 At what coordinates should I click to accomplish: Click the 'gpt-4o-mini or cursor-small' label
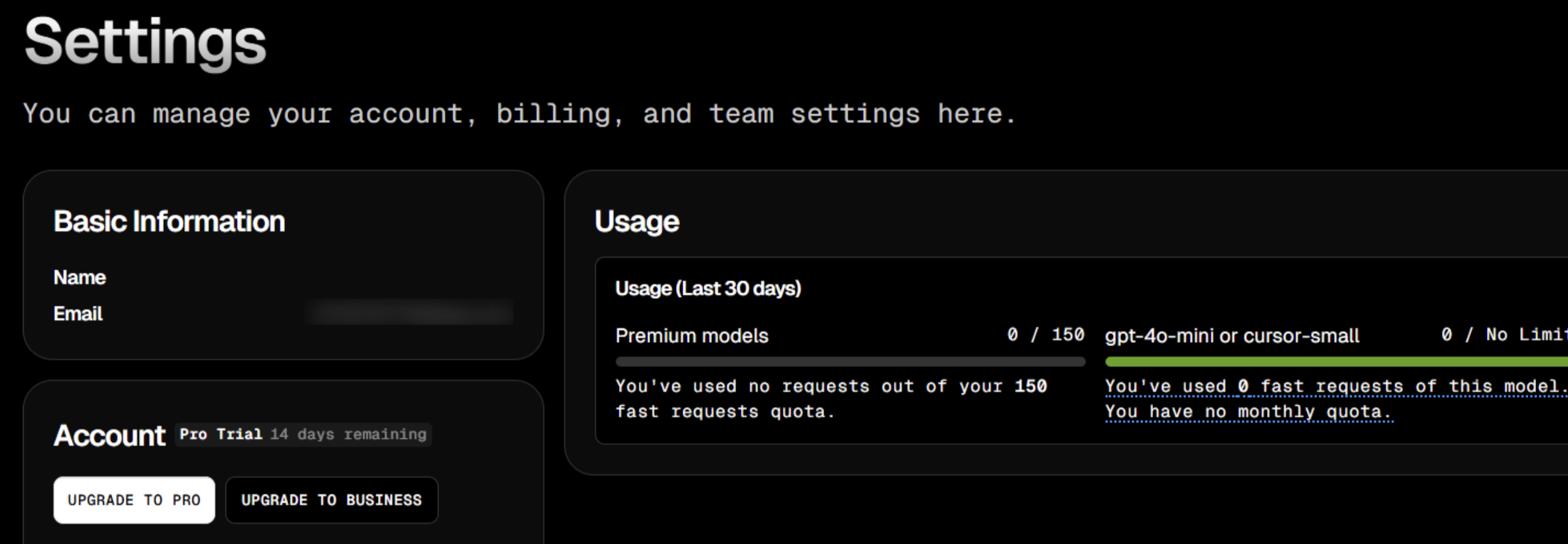[1231, 336]
